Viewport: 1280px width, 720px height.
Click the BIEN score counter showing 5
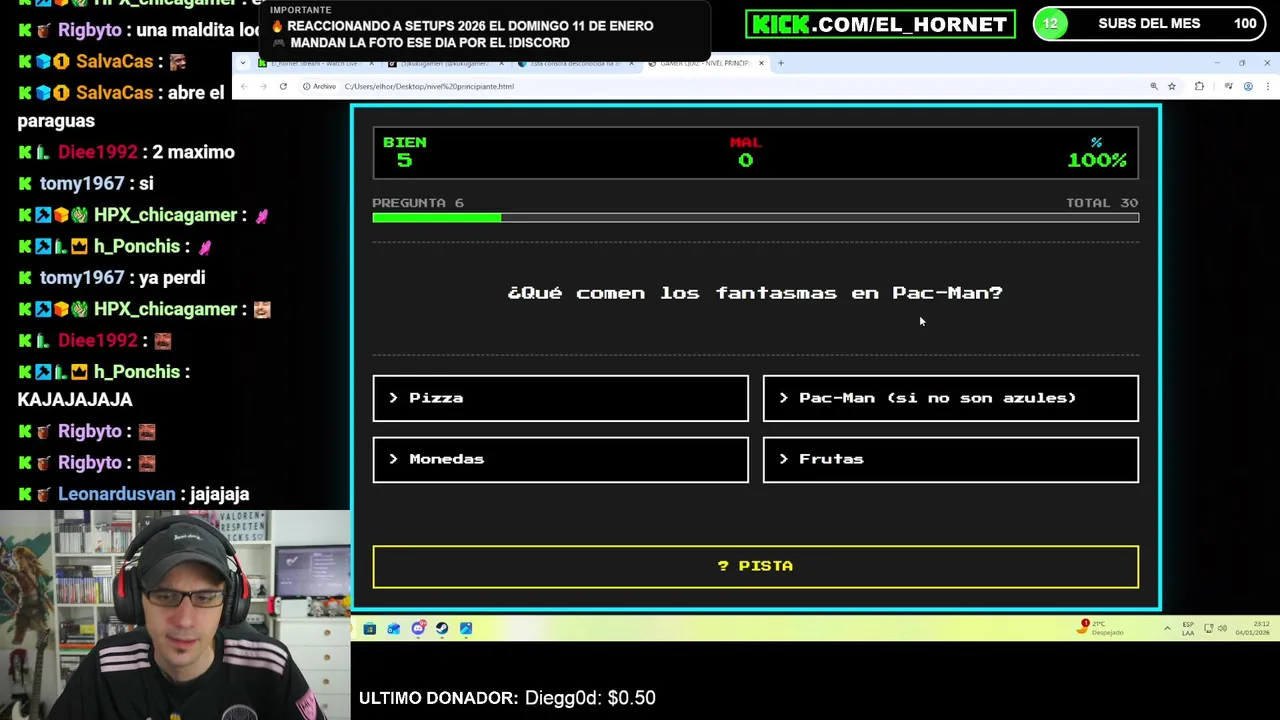click(x=404, y=152)
